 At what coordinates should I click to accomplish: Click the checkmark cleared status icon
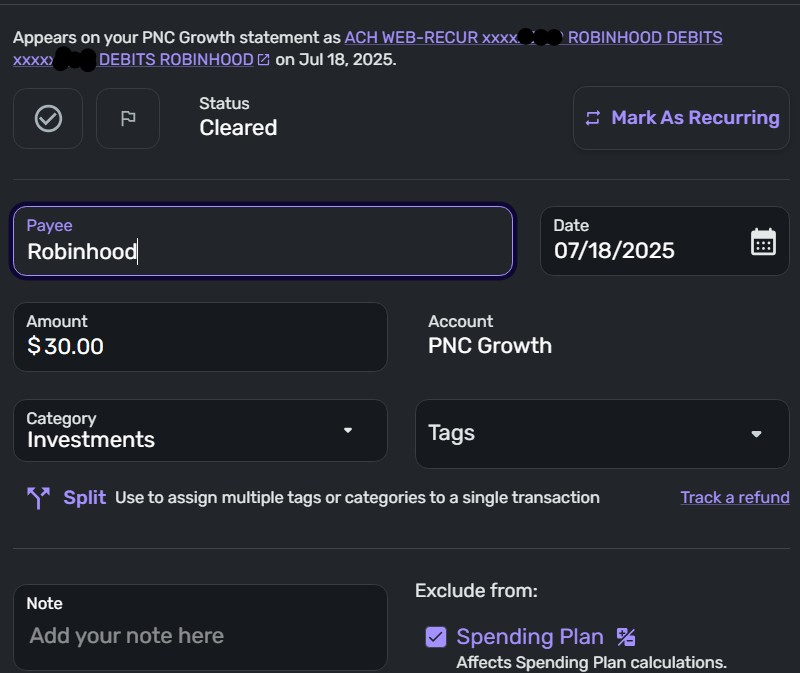(x=48, y=118)
